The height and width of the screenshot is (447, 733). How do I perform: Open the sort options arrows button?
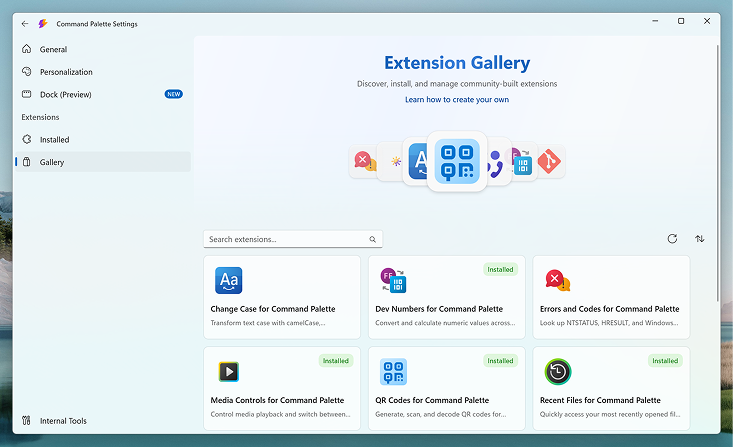pyautogui.click(x=699, y=239)
